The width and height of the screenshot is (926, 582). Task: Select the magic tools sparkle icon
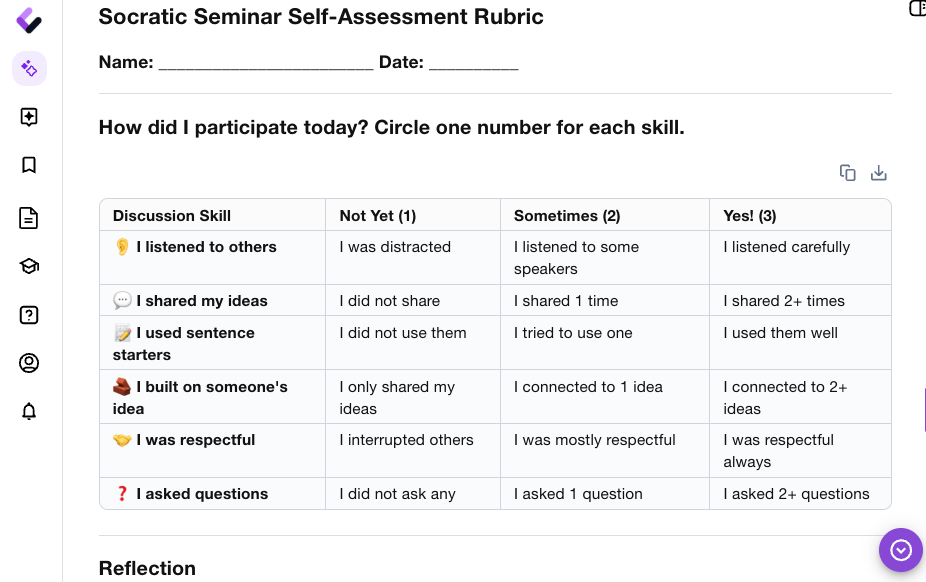29,68
